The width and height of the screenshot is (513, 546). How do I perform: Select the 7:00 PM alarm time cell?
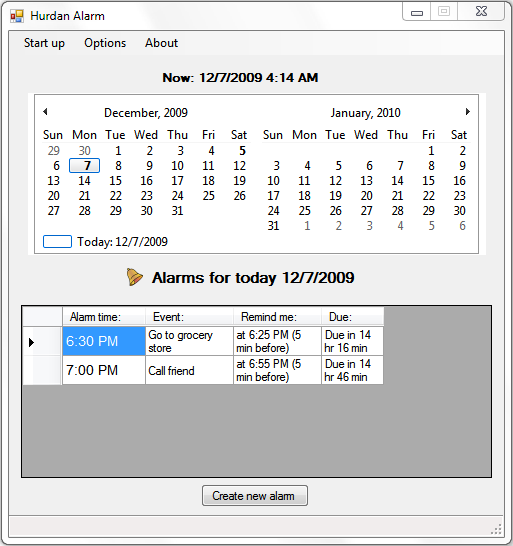(x=104, y=370)
